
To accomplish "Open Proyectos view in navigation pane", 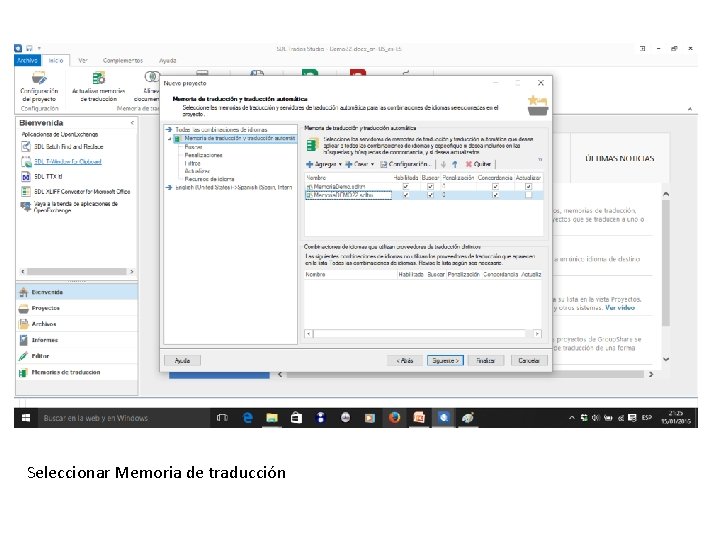I will 77,308.
